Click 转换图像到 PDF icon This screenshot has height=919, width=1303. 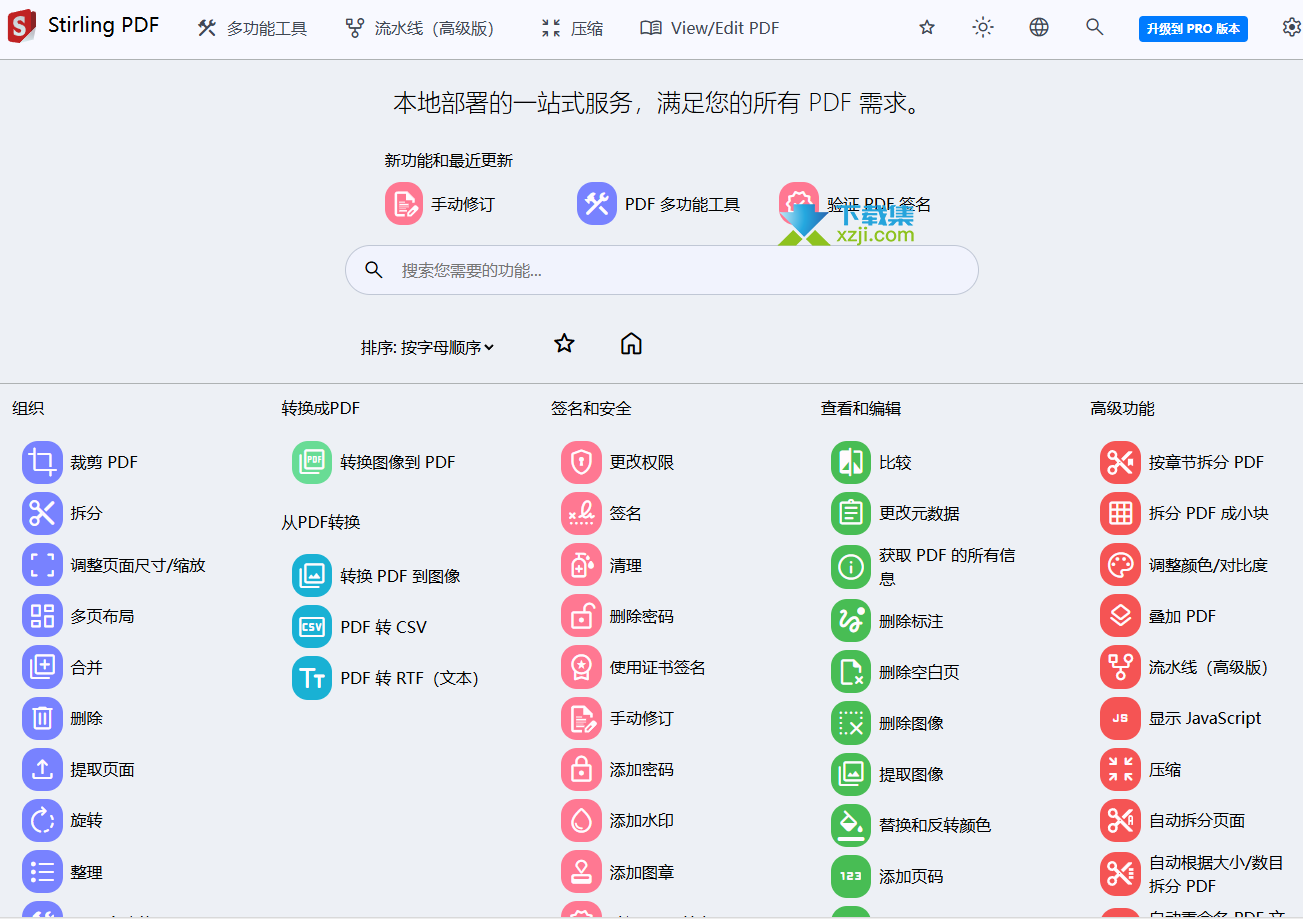(312, 462)
